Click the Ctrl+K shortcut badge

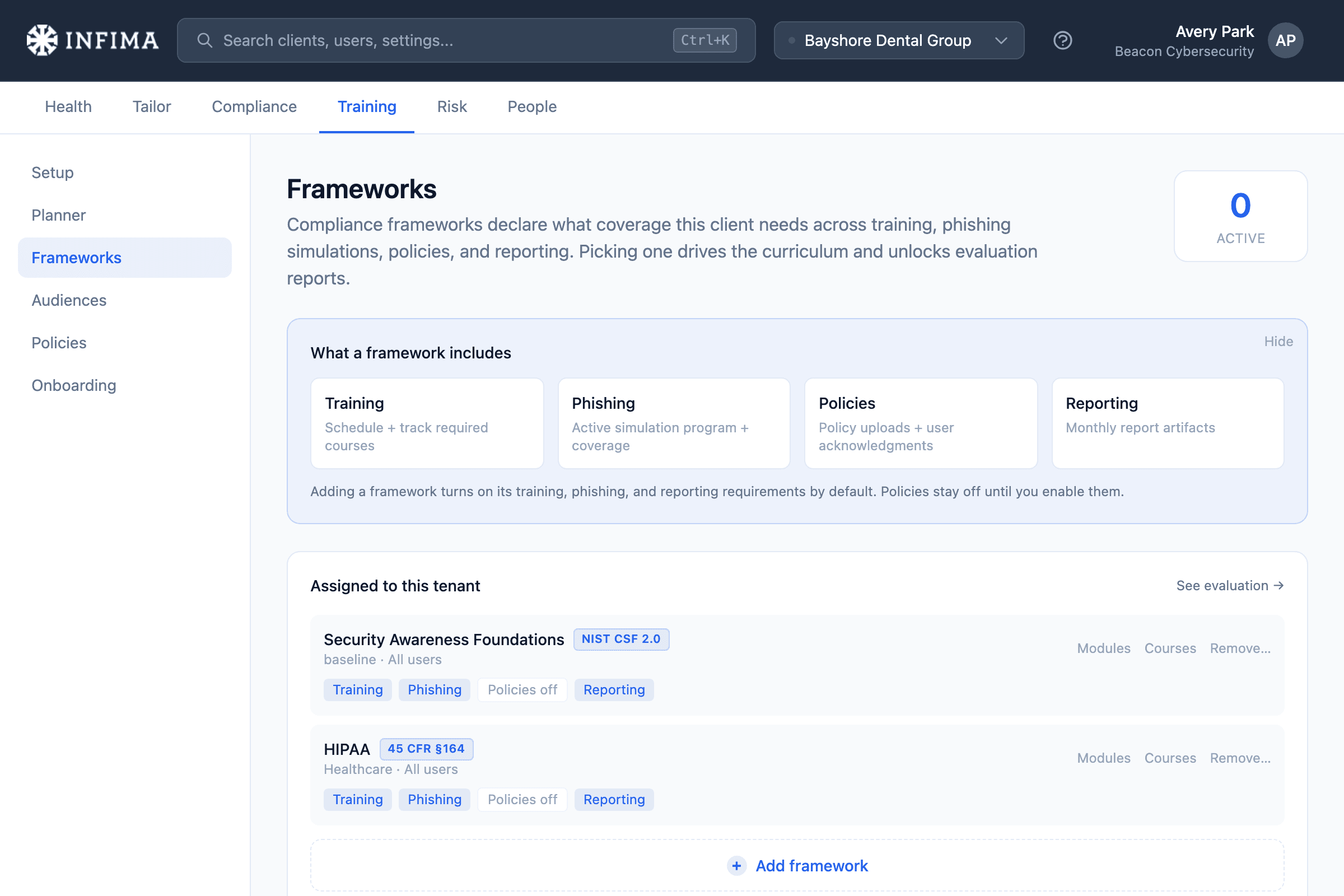[704, 40]
